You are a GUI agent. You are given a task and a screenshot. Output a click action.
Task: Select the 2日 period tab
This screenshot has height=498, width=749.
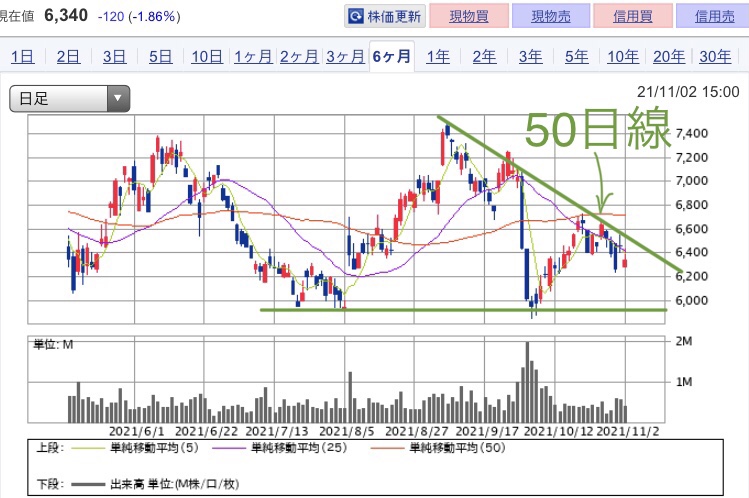tap(68, 57)
